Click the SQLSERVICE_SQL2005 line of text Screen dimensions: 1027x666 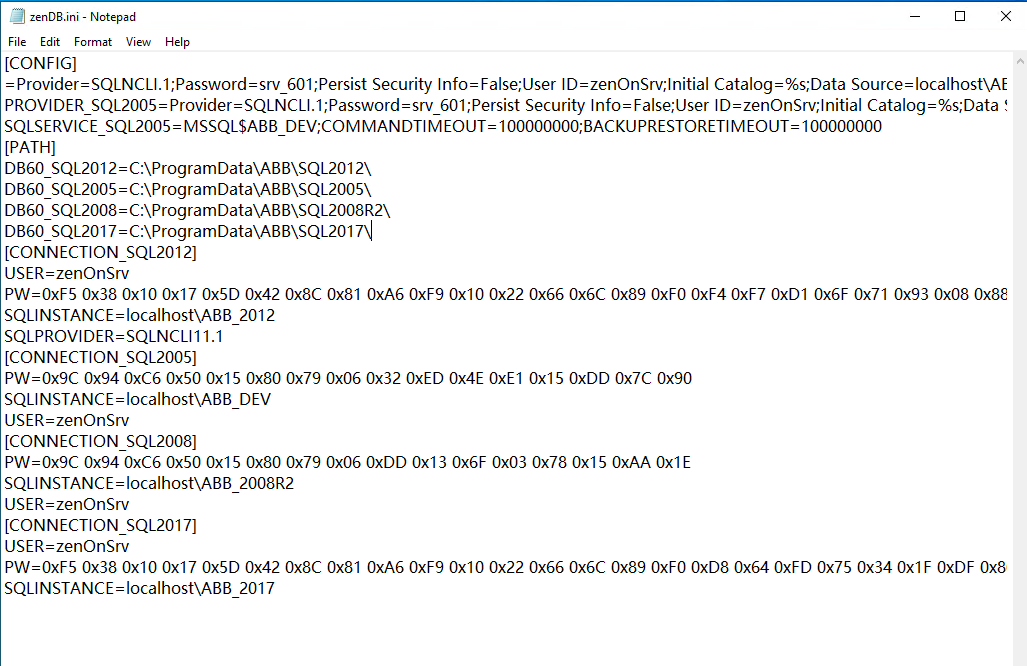[x=442, y=126]
